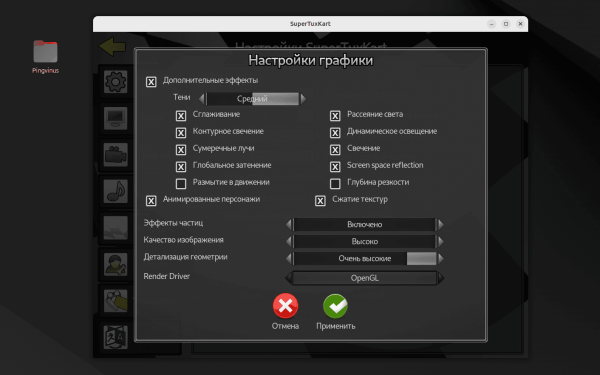
Task: Open the Controls settings tab icon
Action: point(115,300)
